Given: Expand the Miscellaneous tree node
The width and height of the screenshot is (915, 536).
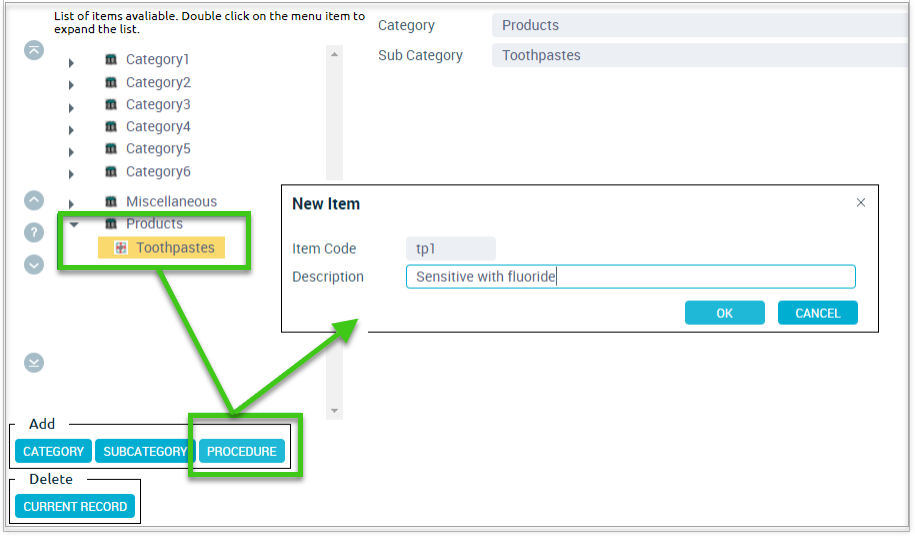Looking at the screenshot, I should (x=71, y=204).
